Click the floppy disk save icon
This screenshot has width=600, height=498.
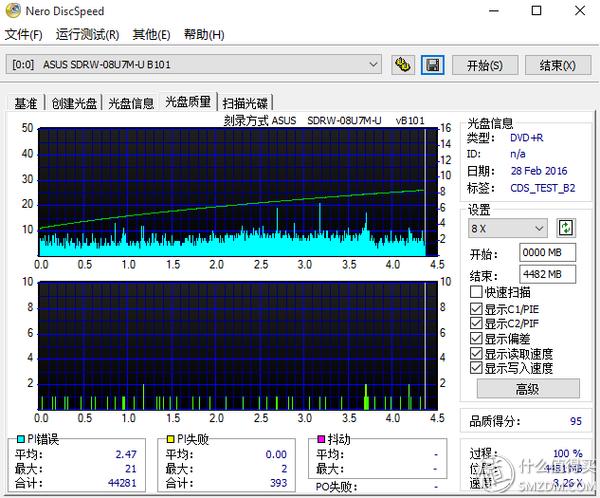432,65
